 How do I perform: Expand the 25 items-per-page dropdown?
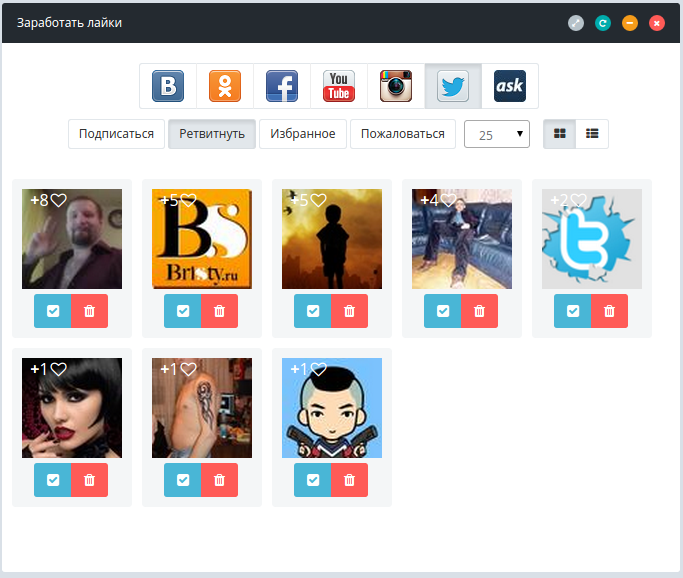pos(497,134)
